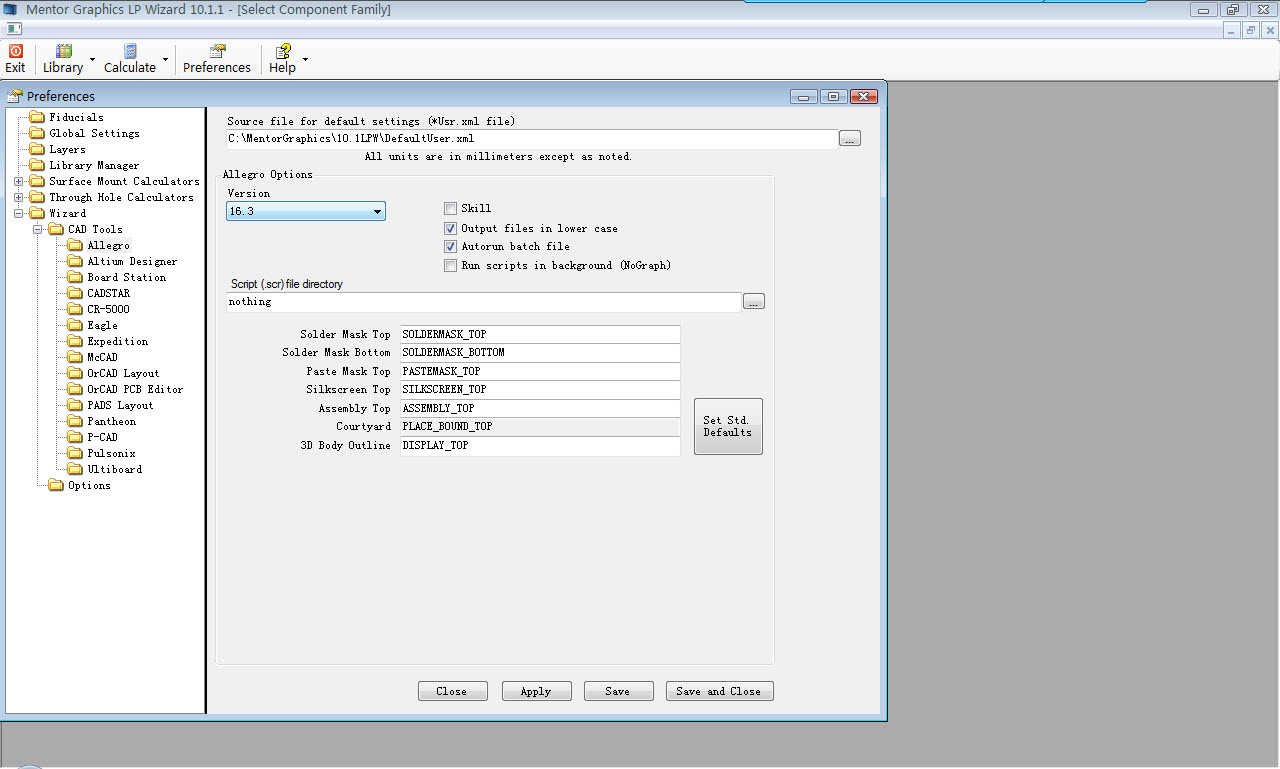
Task: Maximize the Preferences dialog window
Action: tap(834, 96)
